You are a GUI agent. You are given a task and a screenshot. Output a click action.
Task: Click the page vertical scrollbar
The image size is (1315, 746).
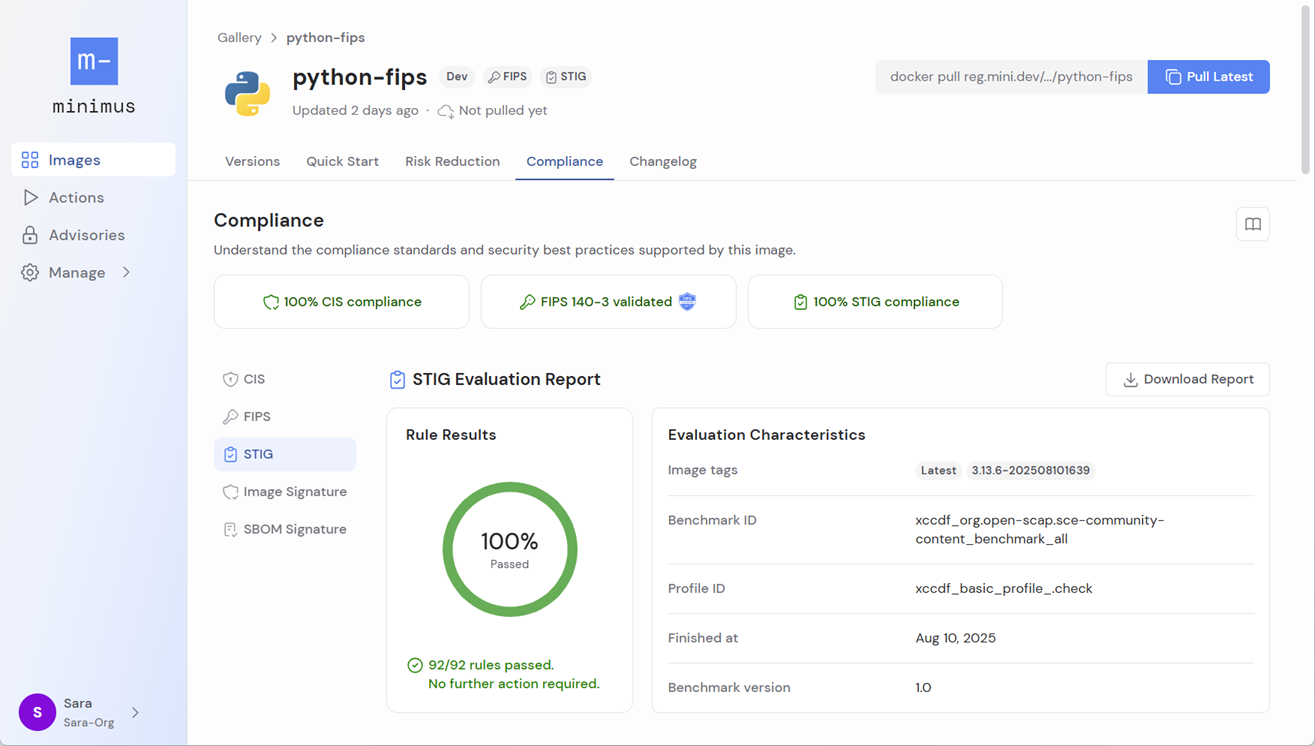pyautogui.click(x=1307, y=90)
